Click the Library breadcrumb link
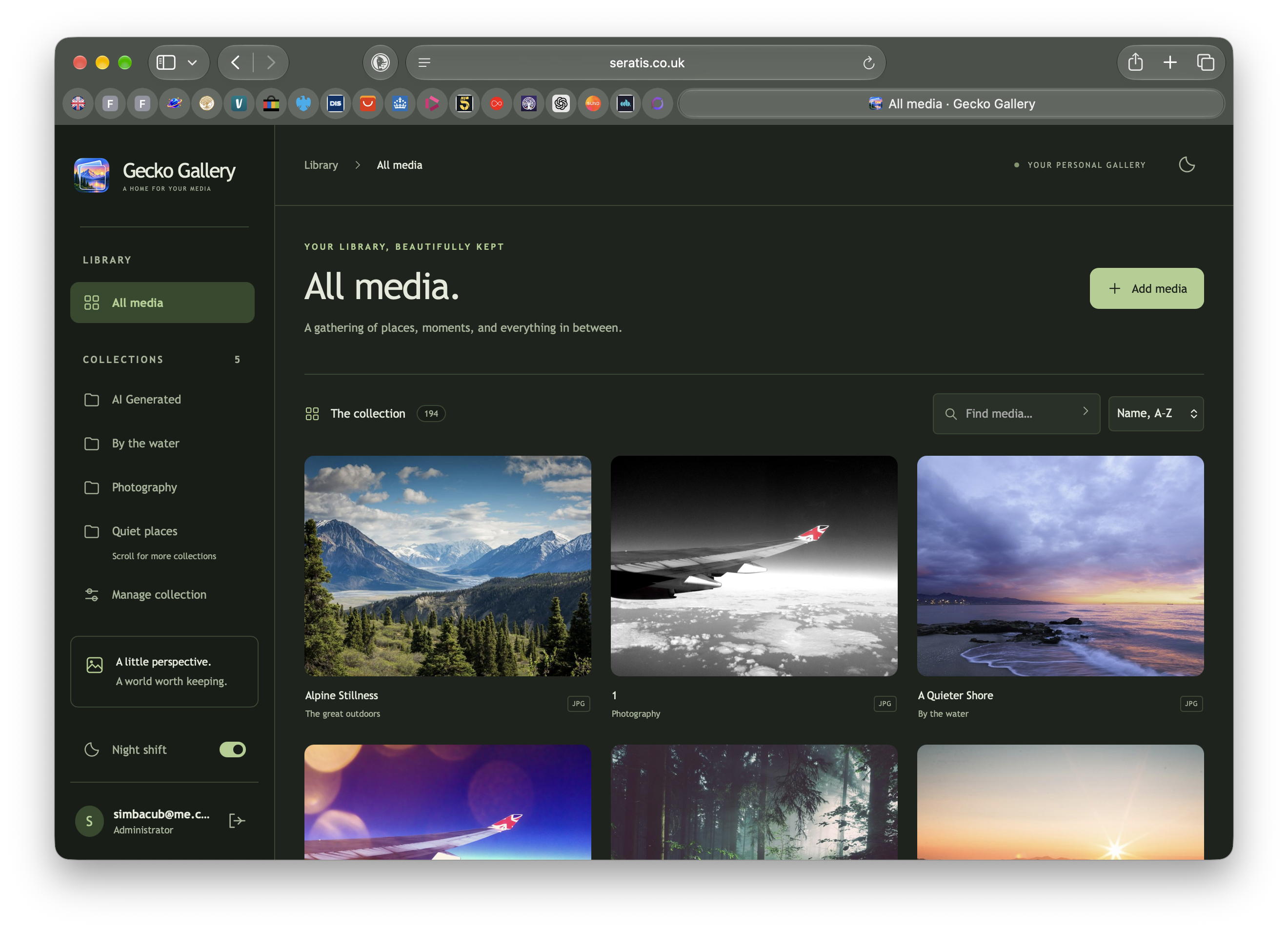The width and height of the screenshot is (1288, 932). (x=321, y=165)
